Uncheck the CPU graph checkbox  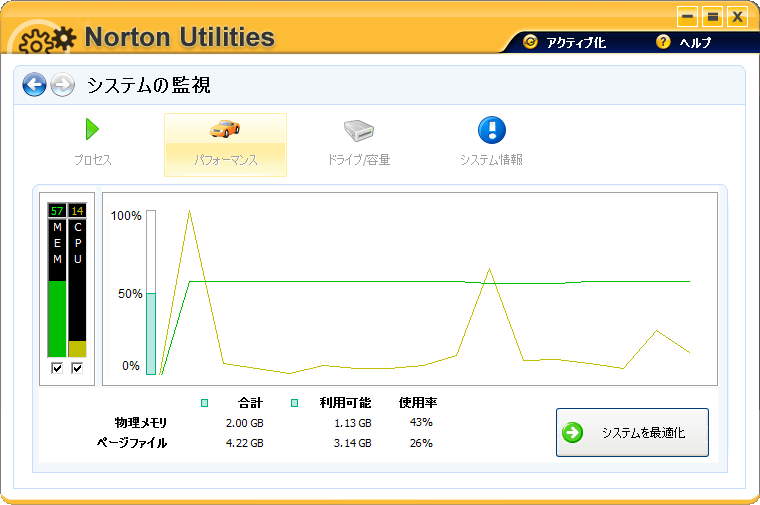pos(77,368)
